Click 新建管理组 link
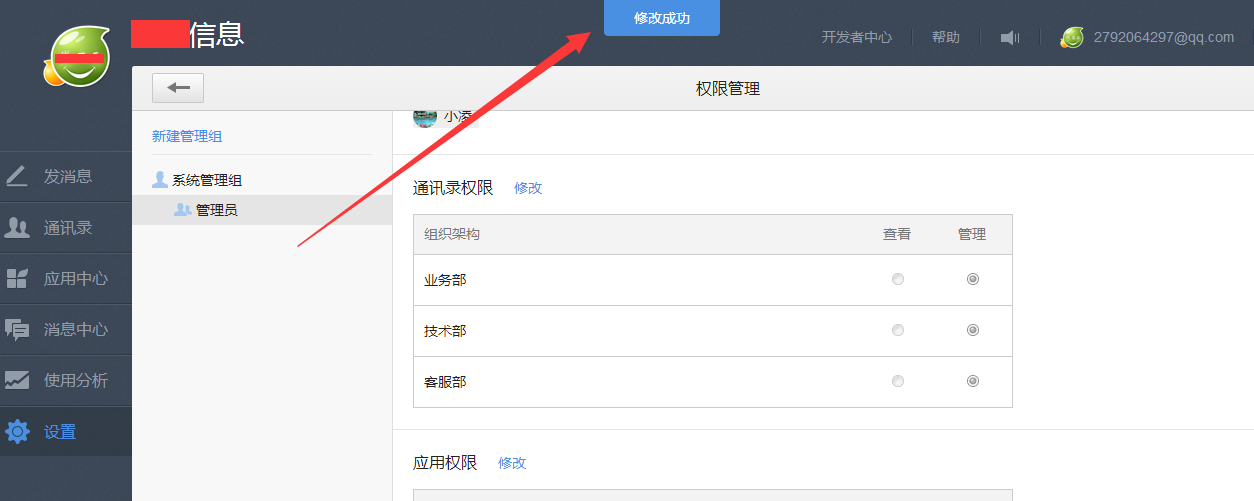 click(x=187, y=136)
